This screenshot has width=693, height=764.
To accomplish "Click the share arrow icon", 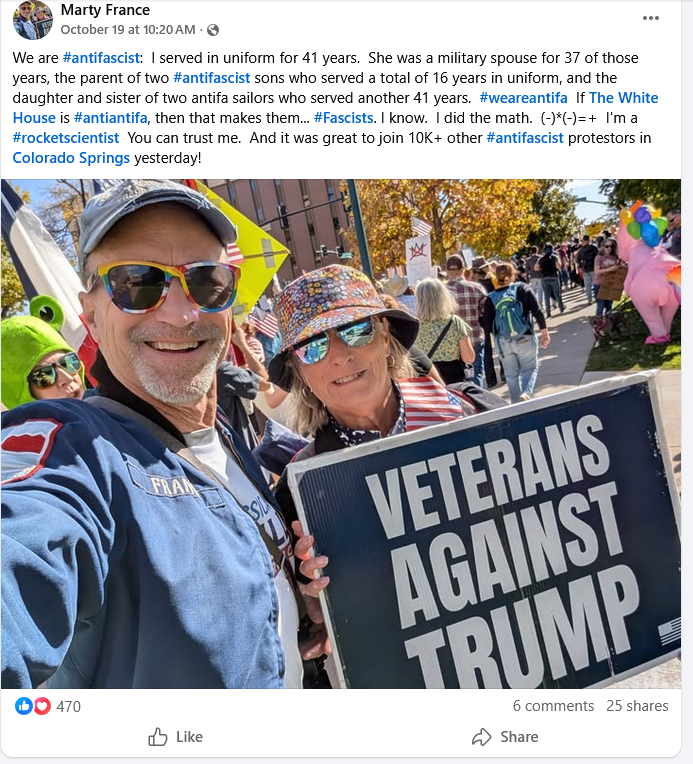I will (481, 737).
